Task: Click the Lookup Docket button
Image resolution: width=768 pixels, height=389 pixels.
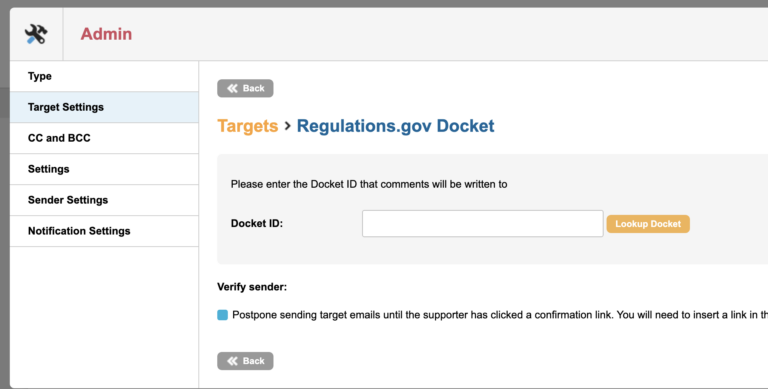Action: 648,224
